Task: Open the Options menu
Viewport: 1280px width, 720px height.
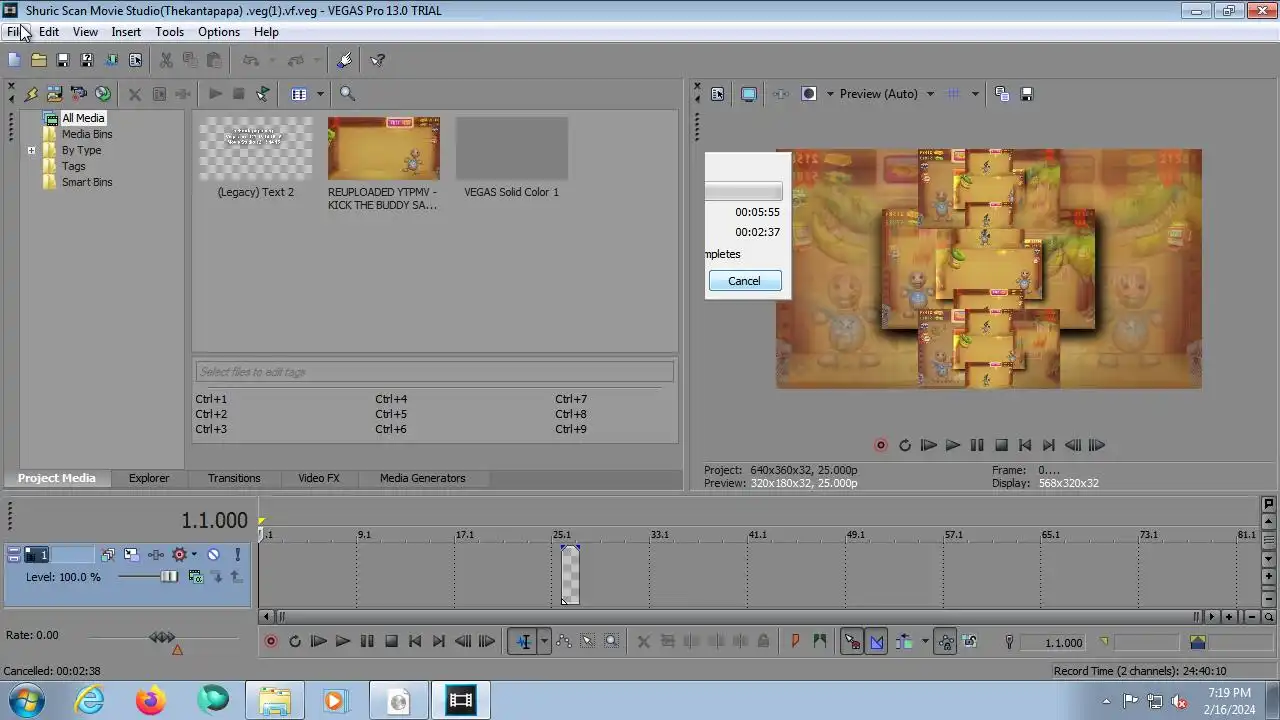Action: click(219, 32)
